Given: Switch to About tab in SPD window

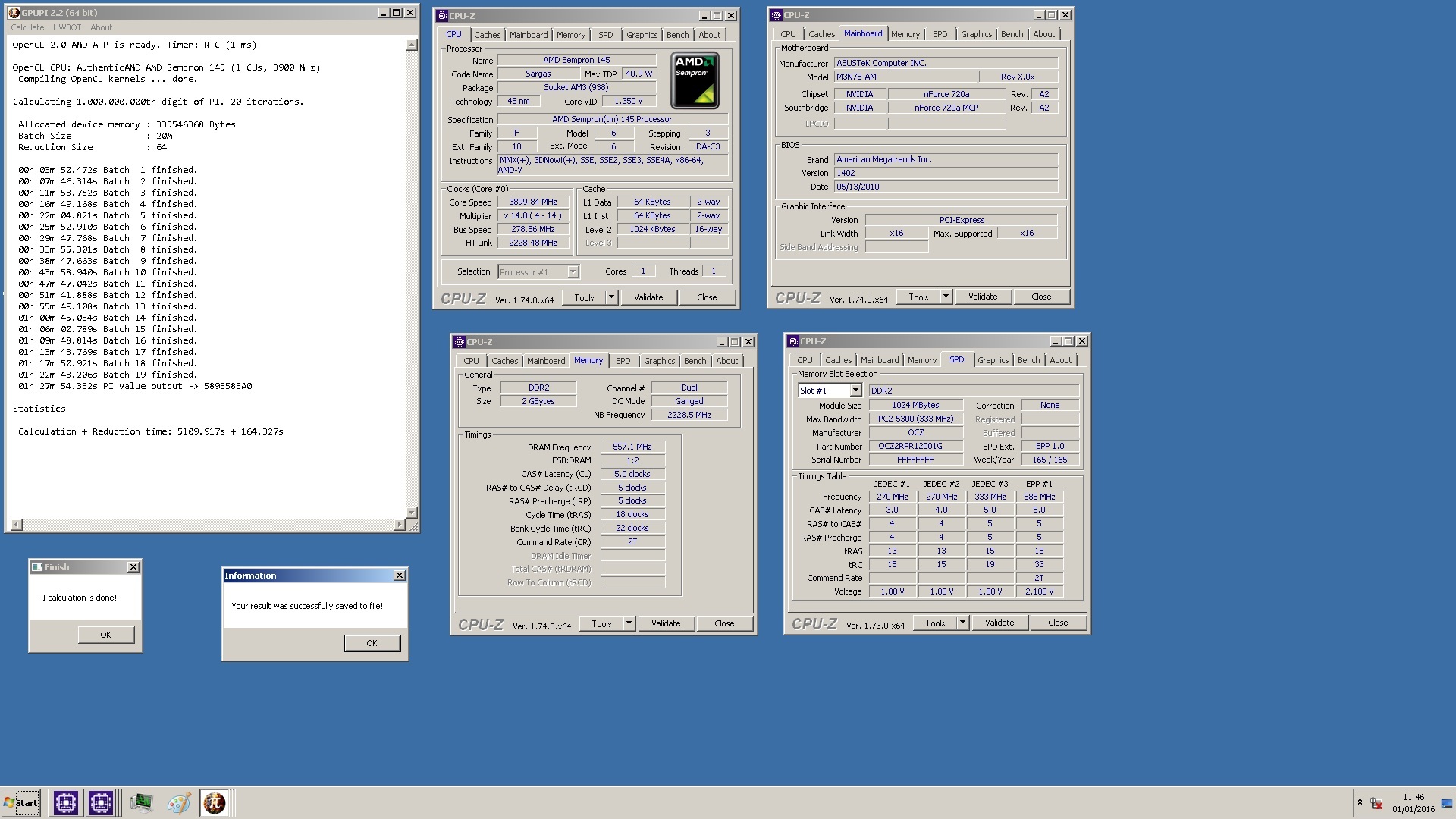Looking at the screenshot, I should click(x=1060, y=360).
